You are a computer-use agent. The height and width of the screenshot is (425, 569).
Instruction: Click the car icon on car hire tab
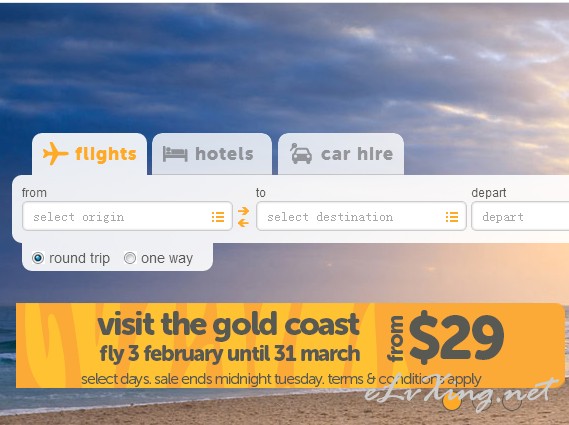(x=301, y=154)
